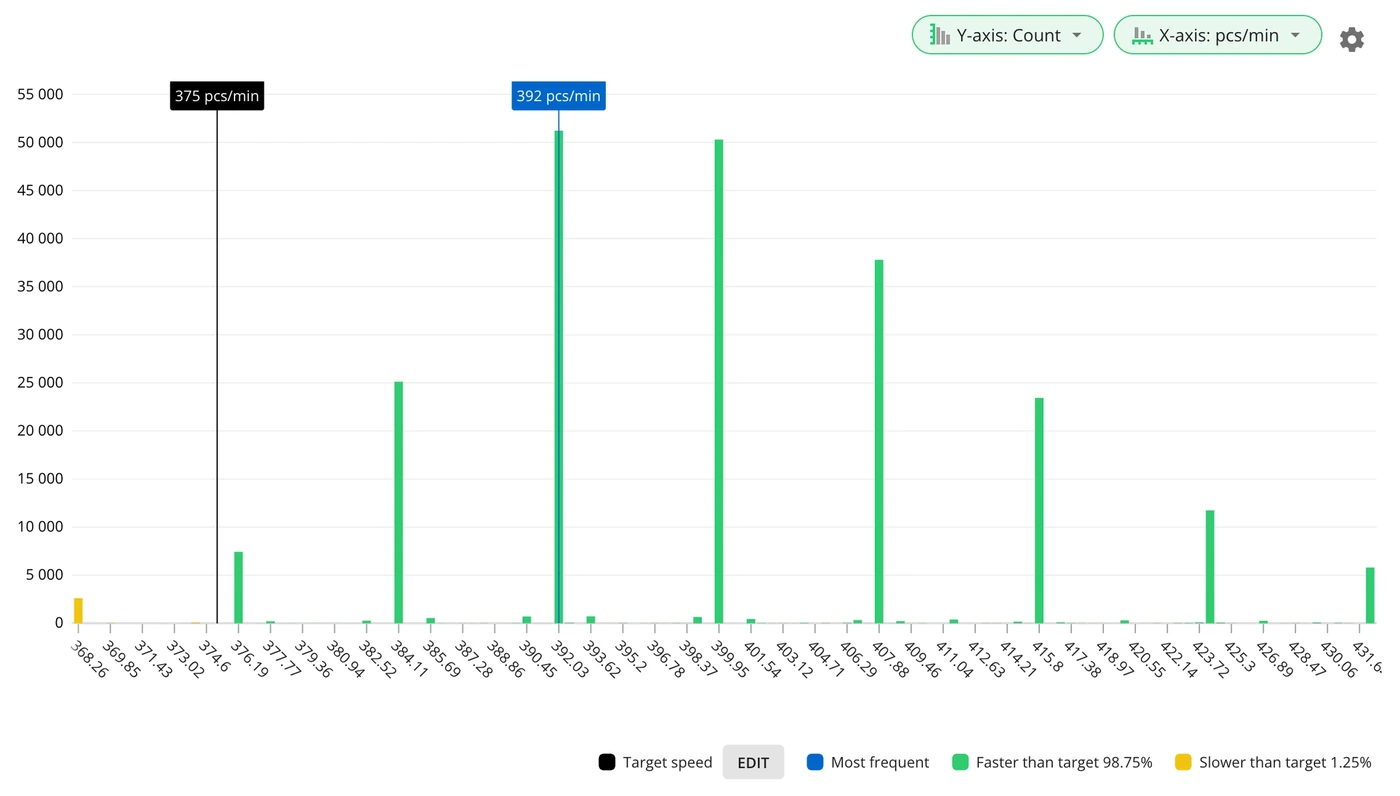
Task: Click the Most frequent legend text
Action: [880, 762]
